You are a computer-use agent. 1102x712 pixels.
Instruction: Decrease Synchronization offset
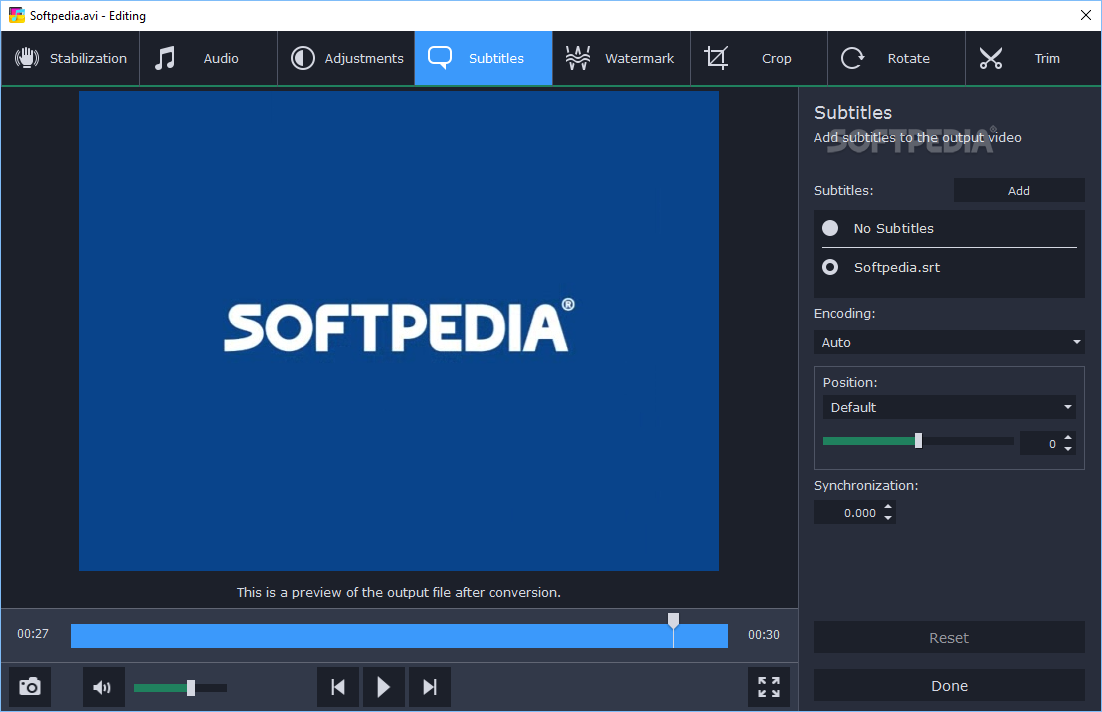click(x=888, y=518)
